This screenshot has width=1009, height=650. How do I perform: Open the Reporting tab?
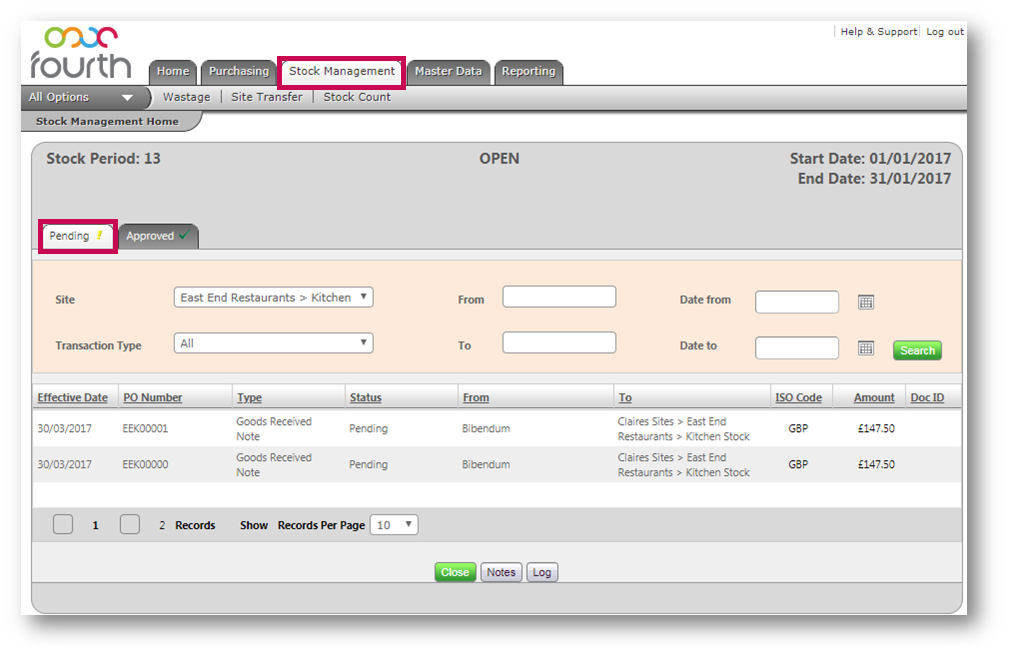pyautogui.click(x=528, y=72)
